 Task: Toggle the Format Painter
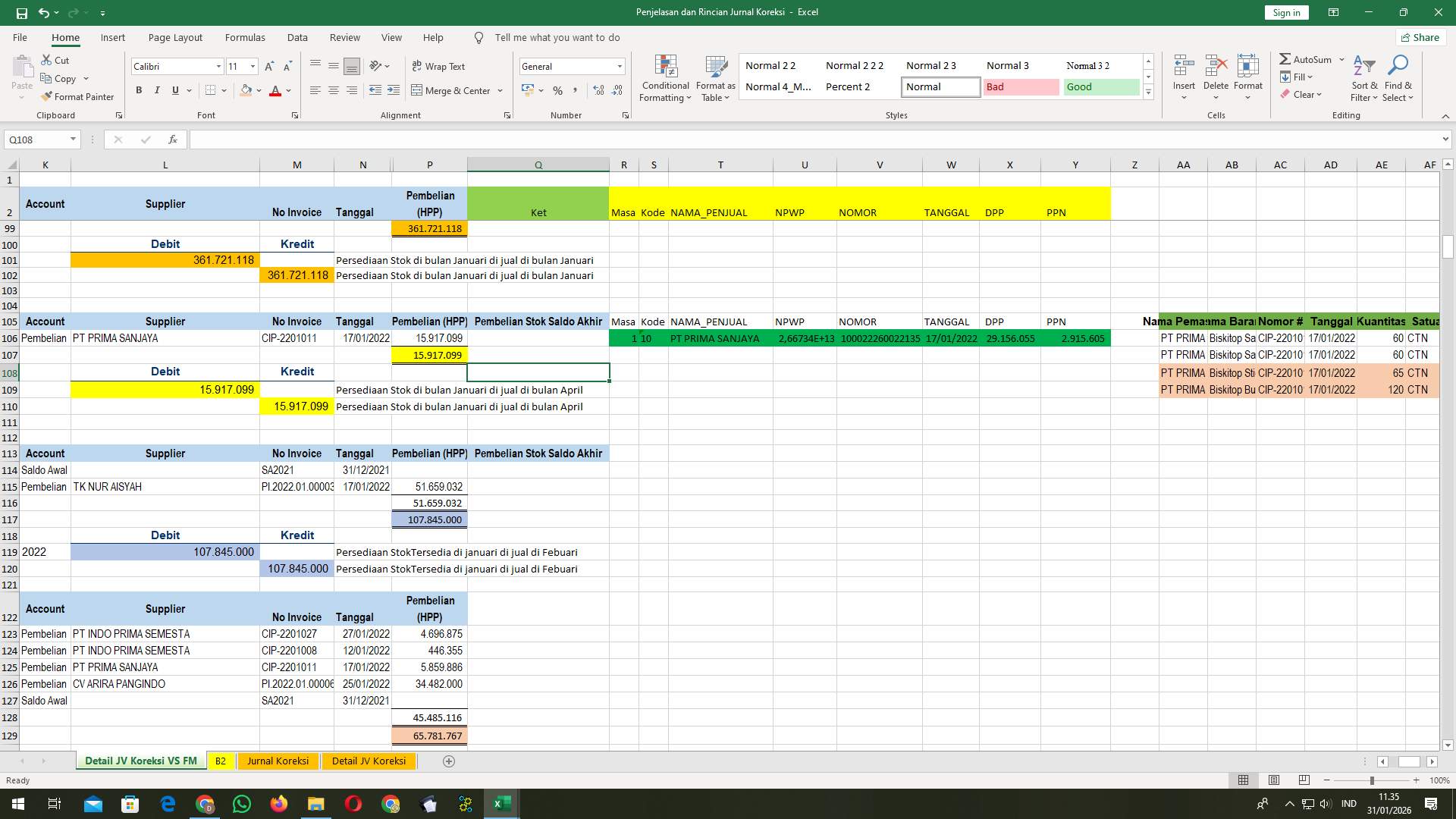coord(78,97)
